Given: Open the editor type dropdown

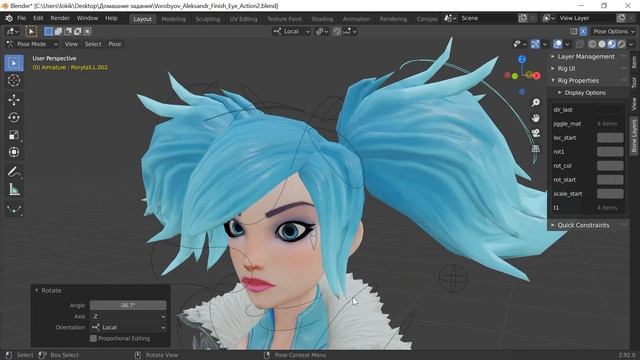Looking at the screenshot, I should click(13, 31).
